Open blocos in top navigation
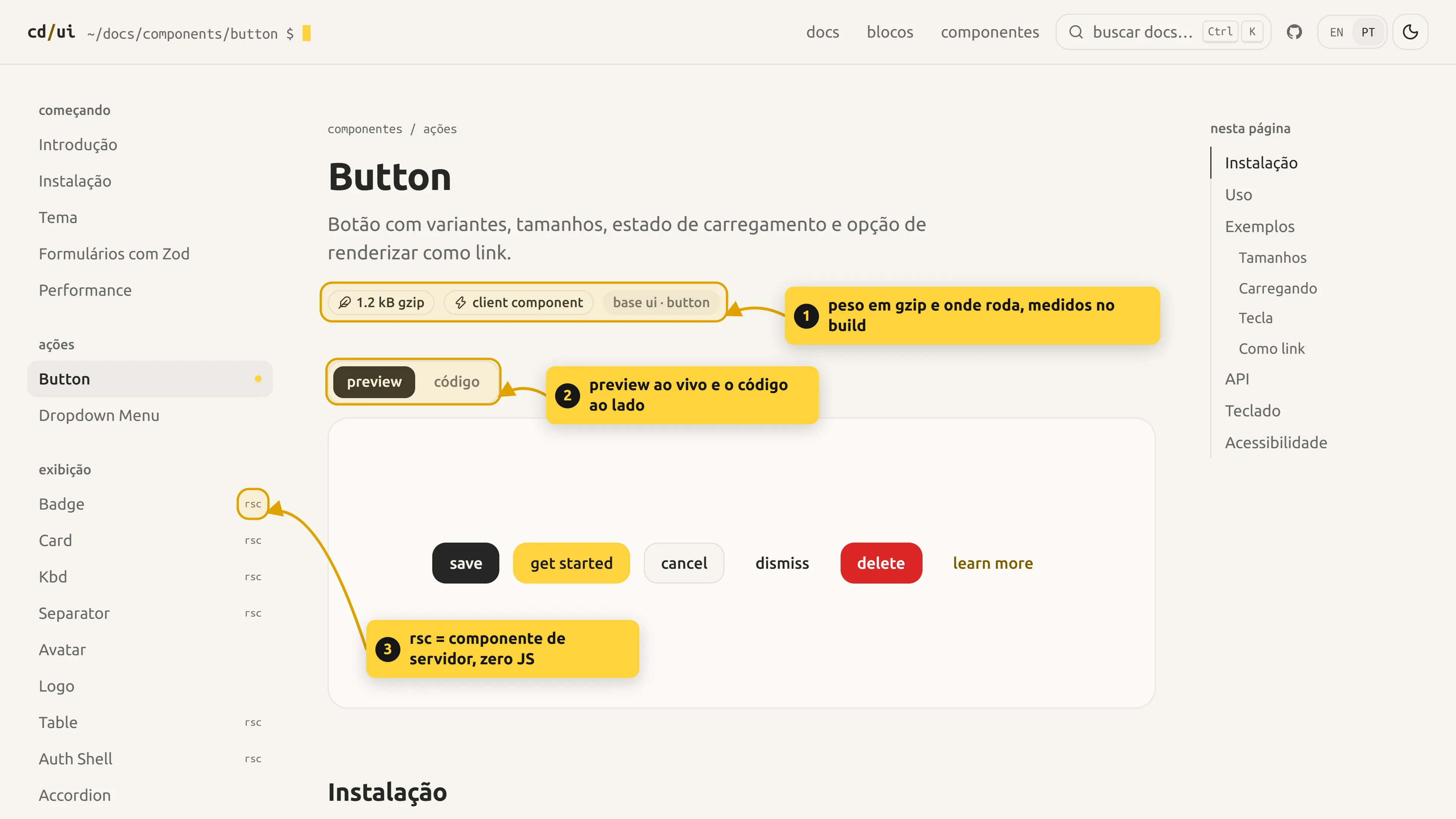1456x819 pixels. 890,32
